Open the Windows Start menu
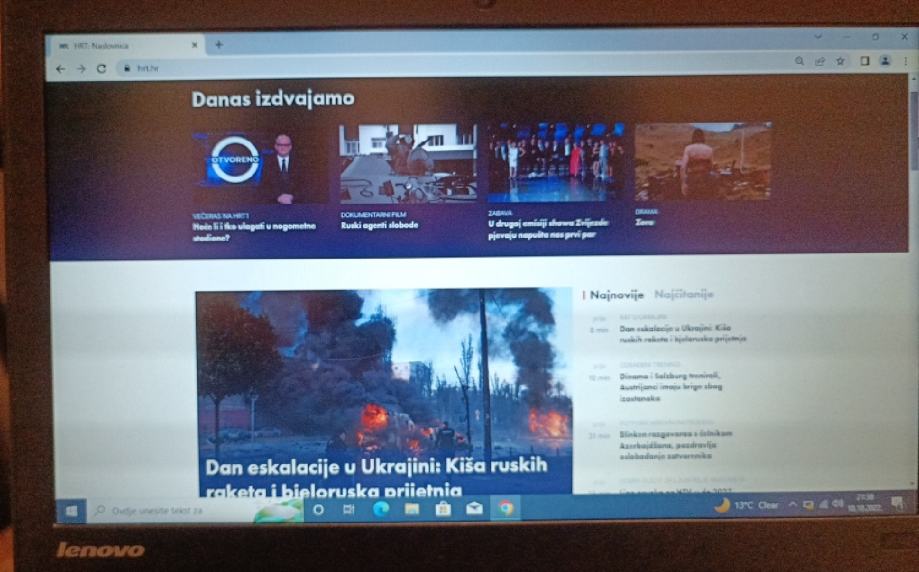The image size is (919, 572). click(x=72, y=511)
